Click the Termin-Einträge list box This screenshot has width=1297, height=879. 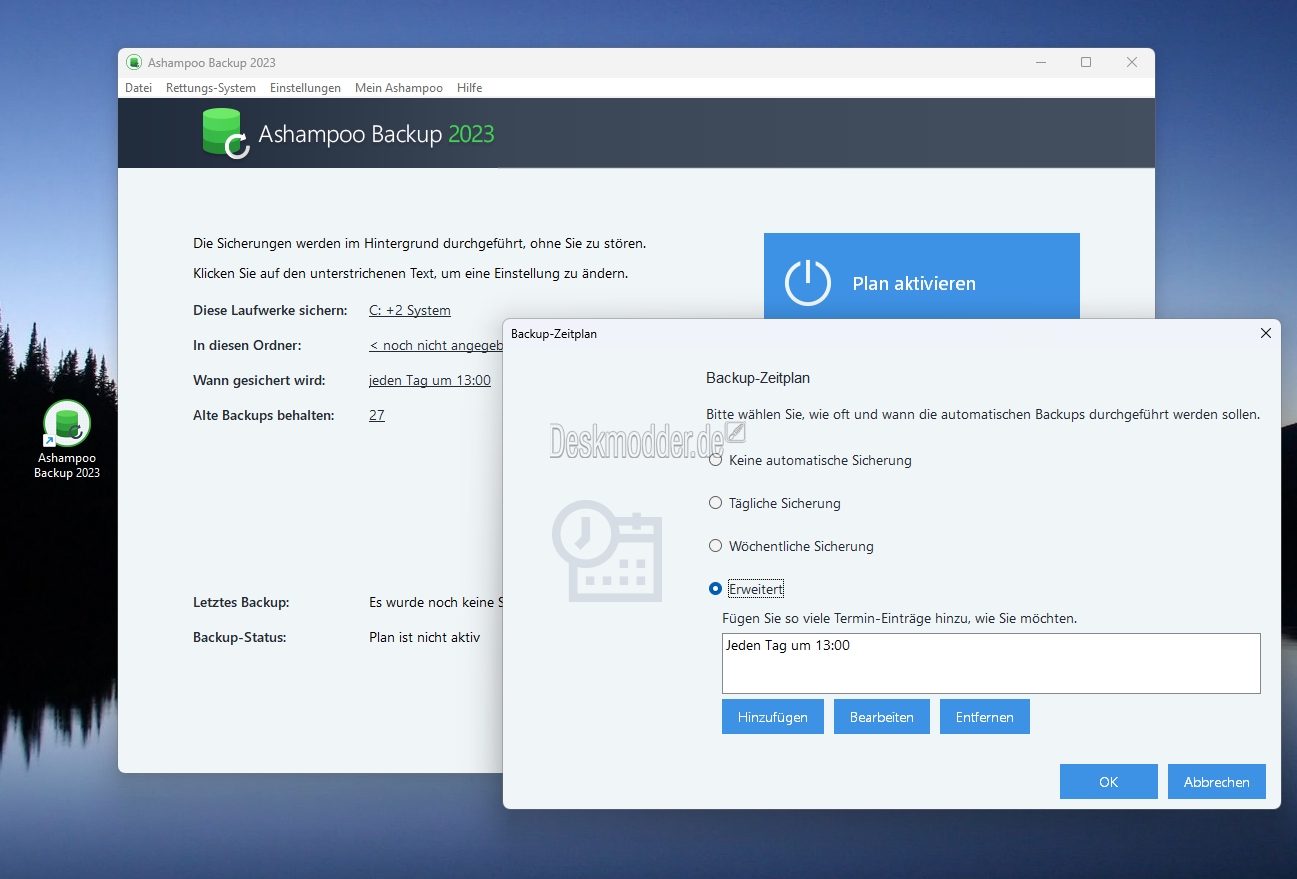(x=991, y=663)
